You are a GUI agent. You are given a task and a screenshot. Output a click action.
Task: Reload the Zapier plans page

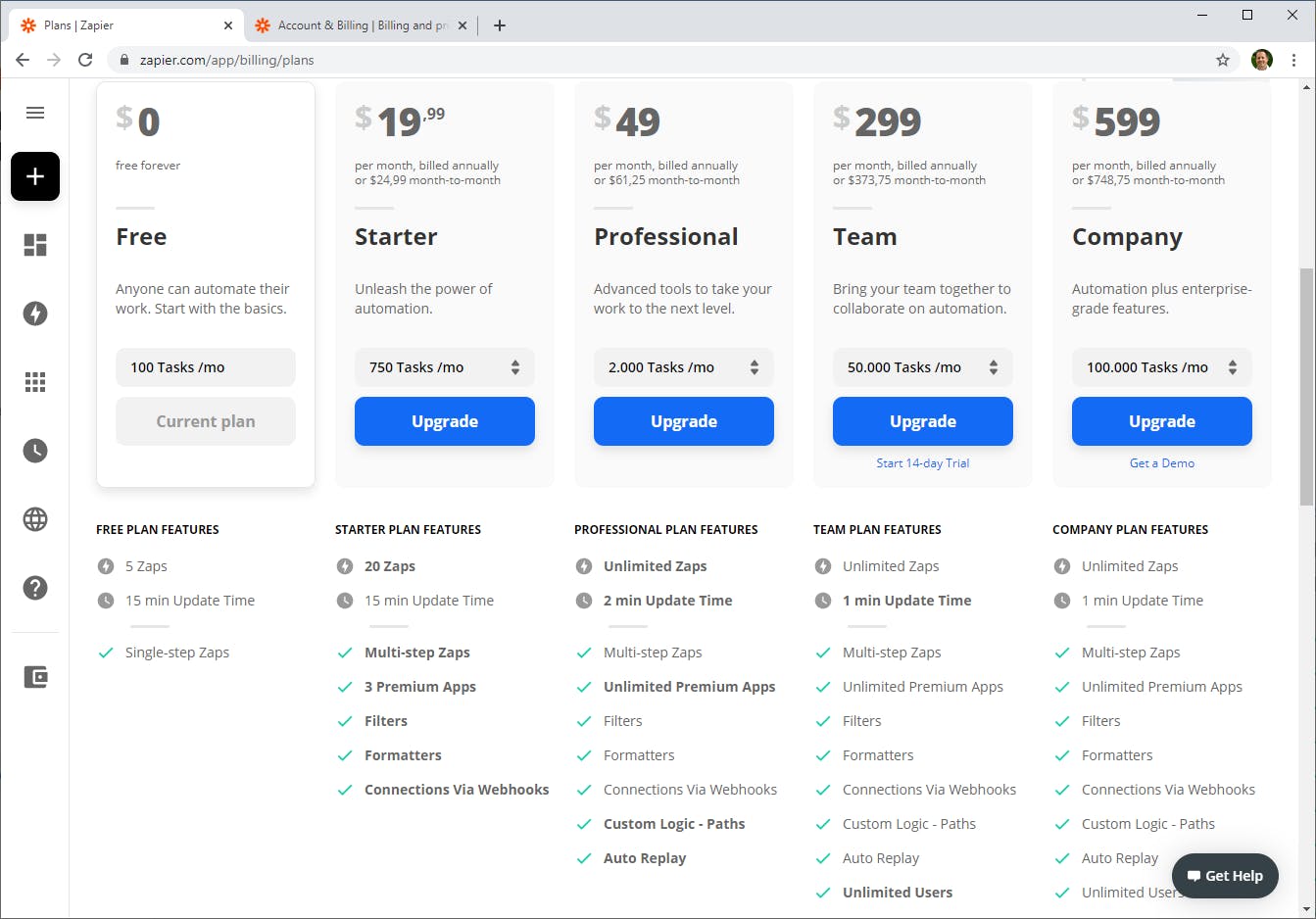coord(85,60)
